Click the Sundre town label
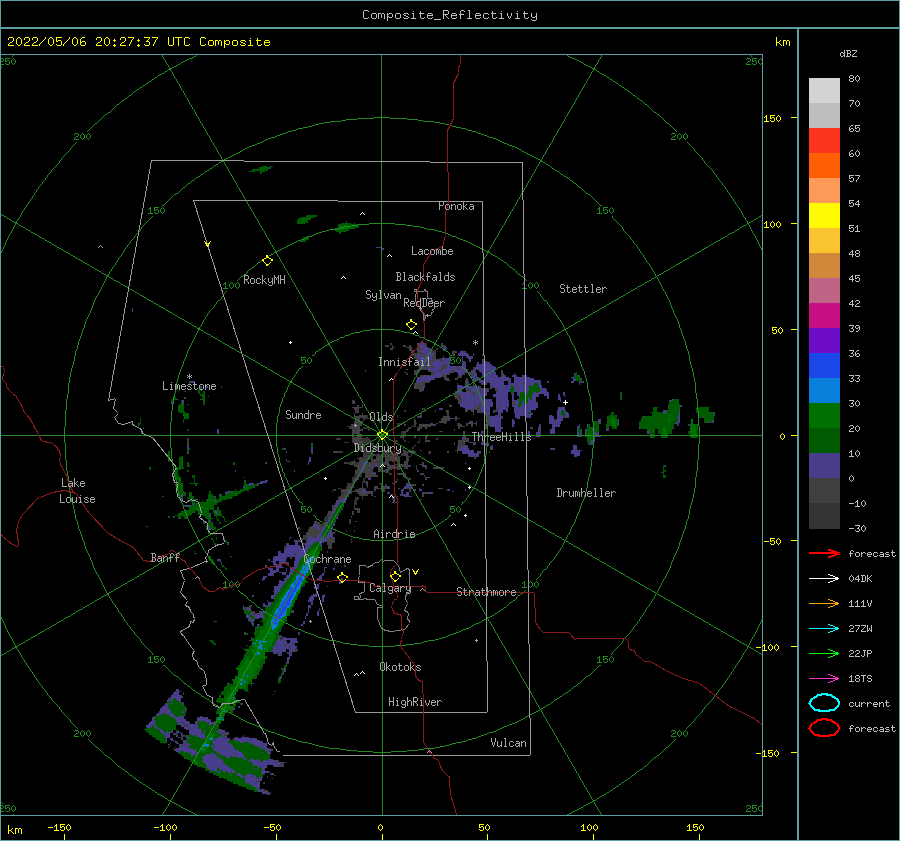 (x=303, y=414)
